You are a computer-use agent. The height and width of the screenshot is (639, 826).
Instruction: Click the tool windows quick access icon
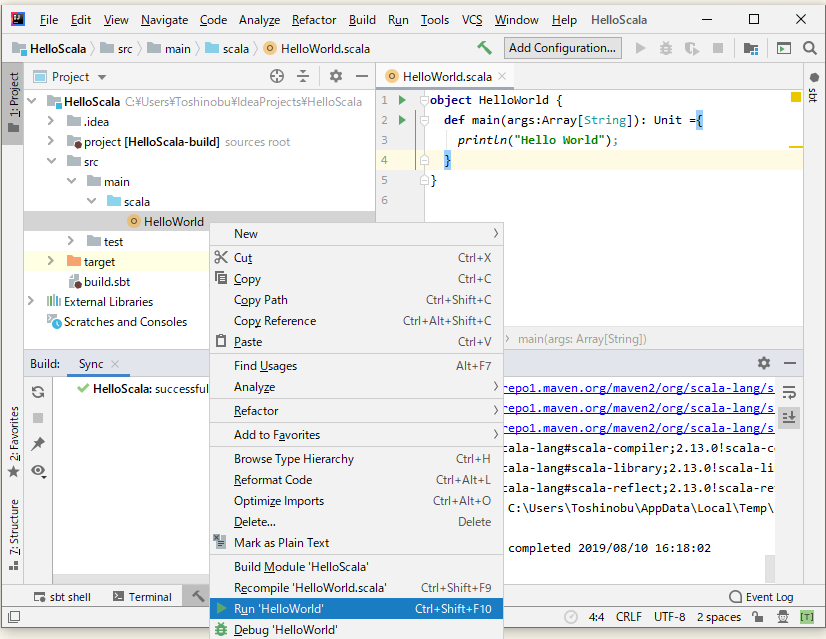[x=14, y=616]
